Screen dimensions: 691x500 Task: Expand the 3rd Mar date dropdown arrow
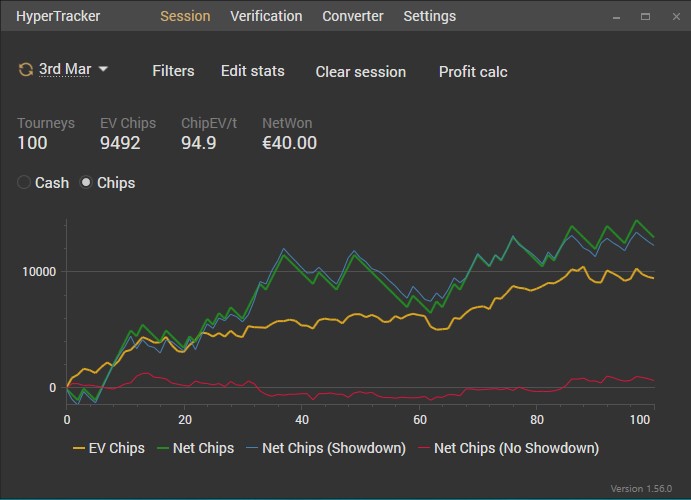point(103,70)
